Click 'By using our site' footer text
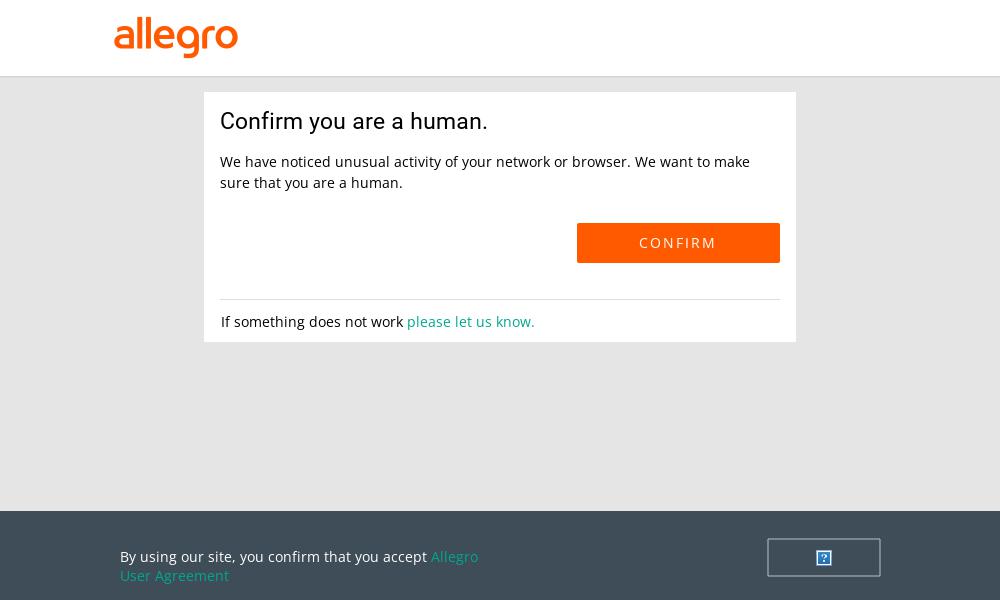 (x=177, y=557)
